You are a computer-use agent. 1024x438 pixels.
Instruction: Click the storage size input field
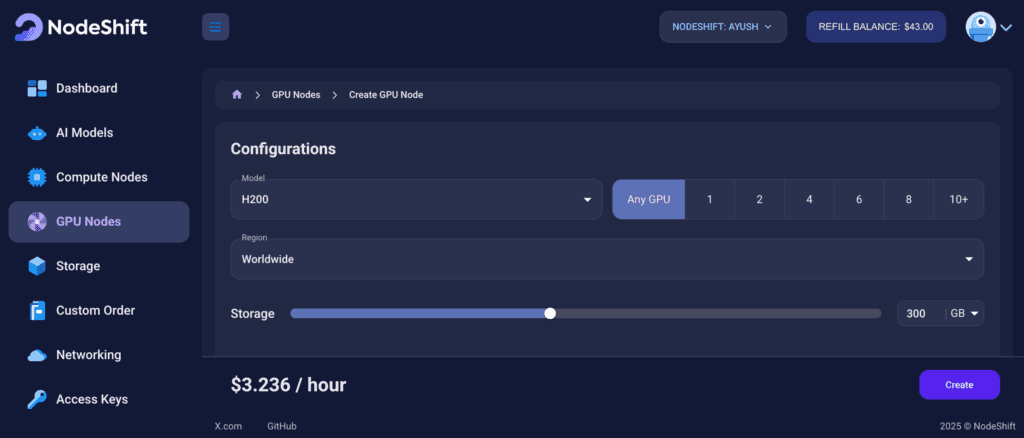click(x=919, y=314)
